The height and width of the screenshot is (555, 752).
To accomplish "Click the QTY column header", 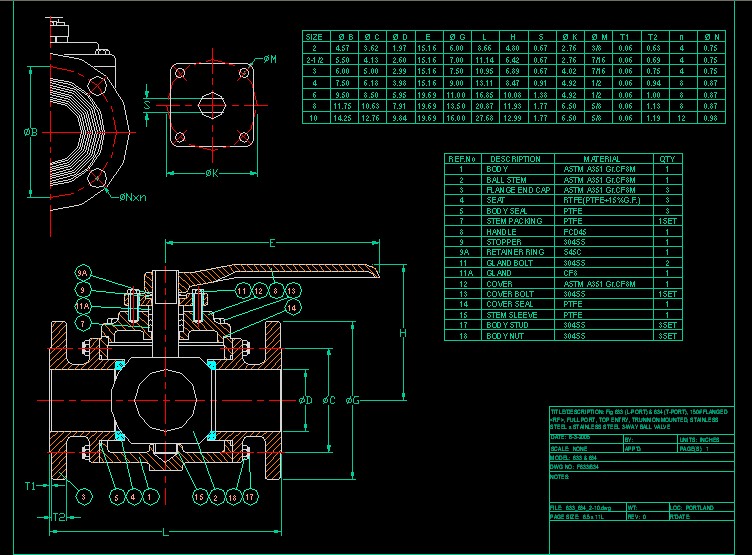I will [x=667, y=159].
